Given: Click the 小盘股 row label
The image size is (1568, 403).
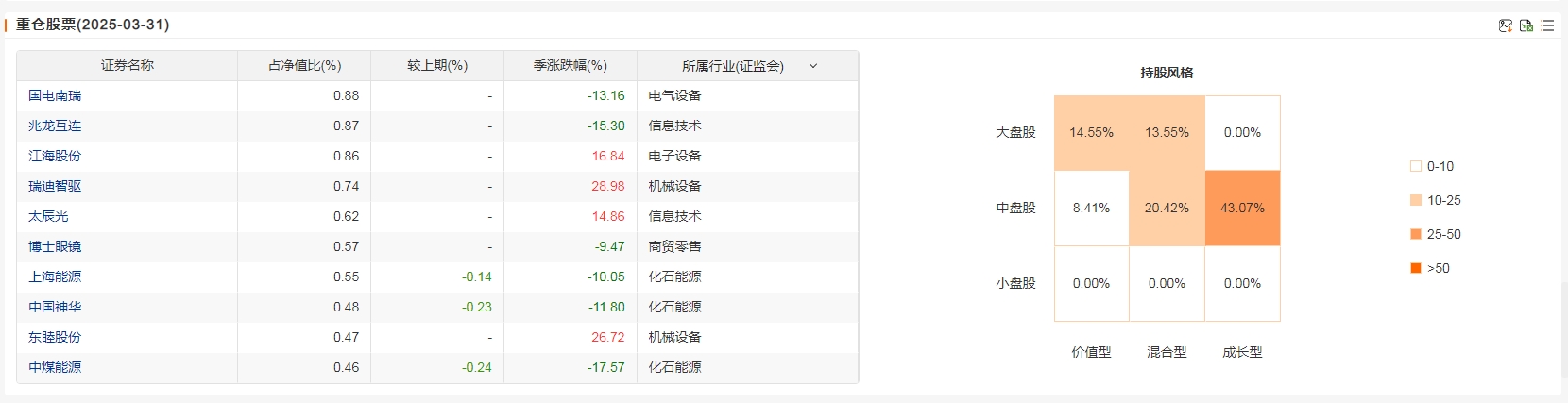Looking at the screenshot, I should (1015, 284).
